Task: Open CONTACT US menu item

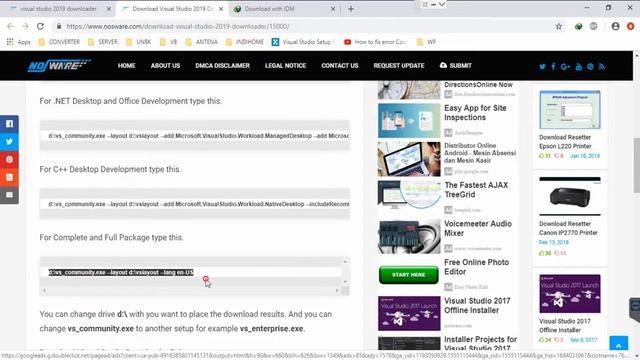Action: click(x=340, y=65)
